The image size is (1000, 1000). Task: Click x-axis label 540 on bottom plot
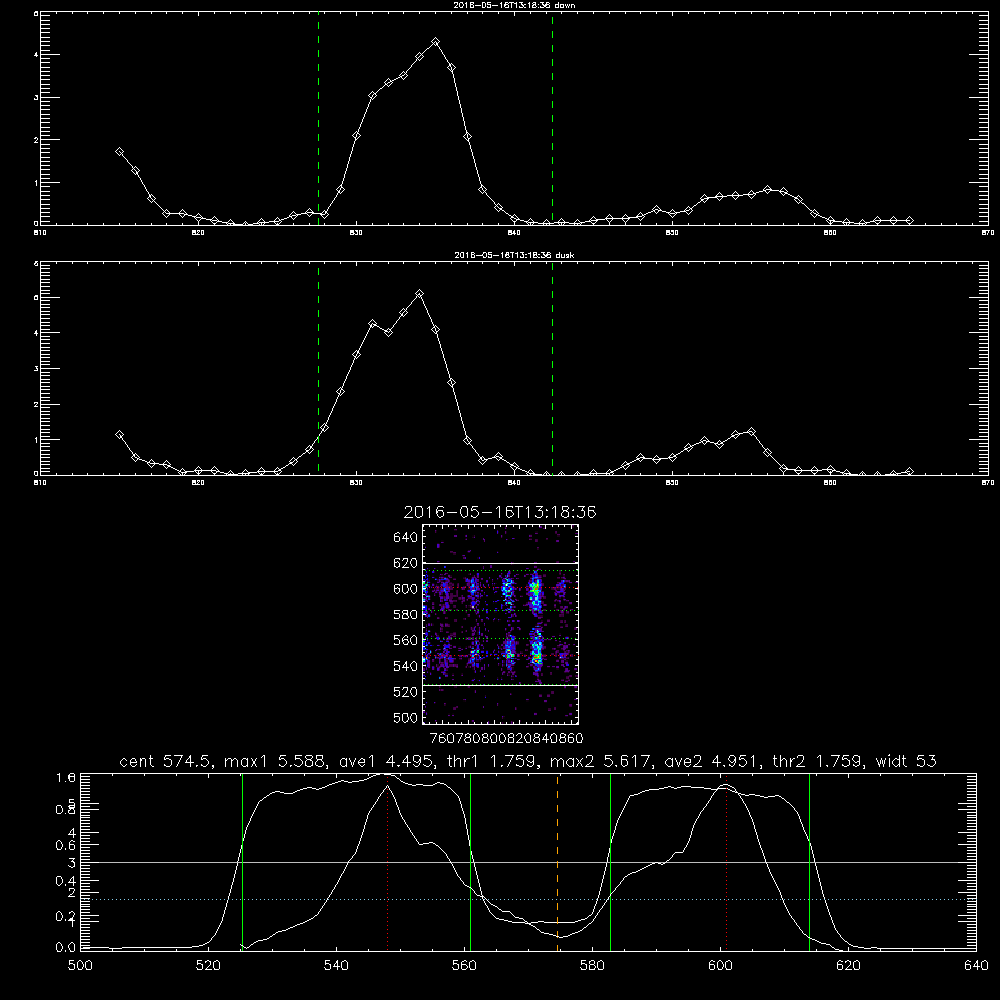point(336,965)
